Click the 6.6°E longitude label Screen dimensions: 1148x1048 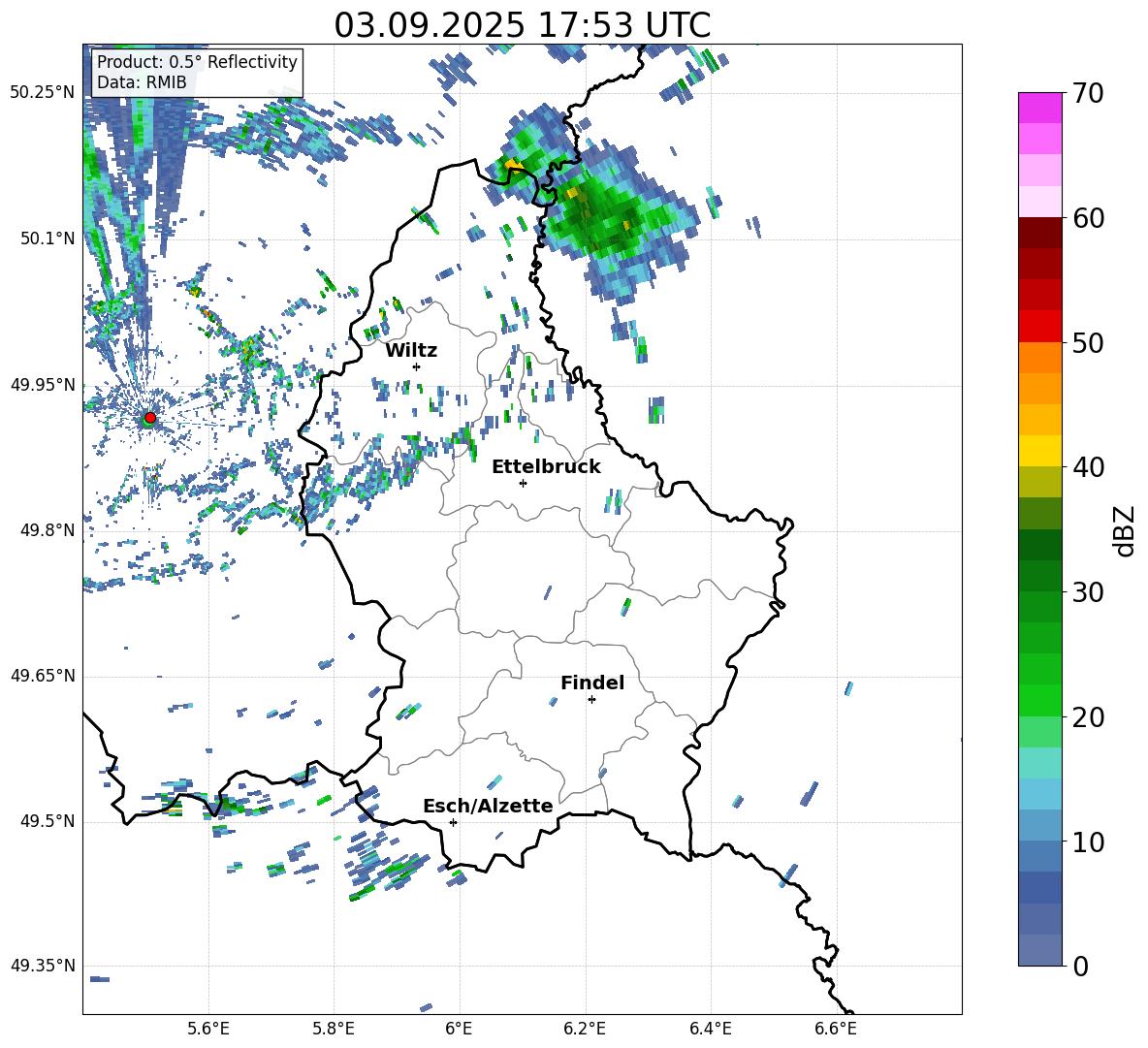tap(836, 1029)
